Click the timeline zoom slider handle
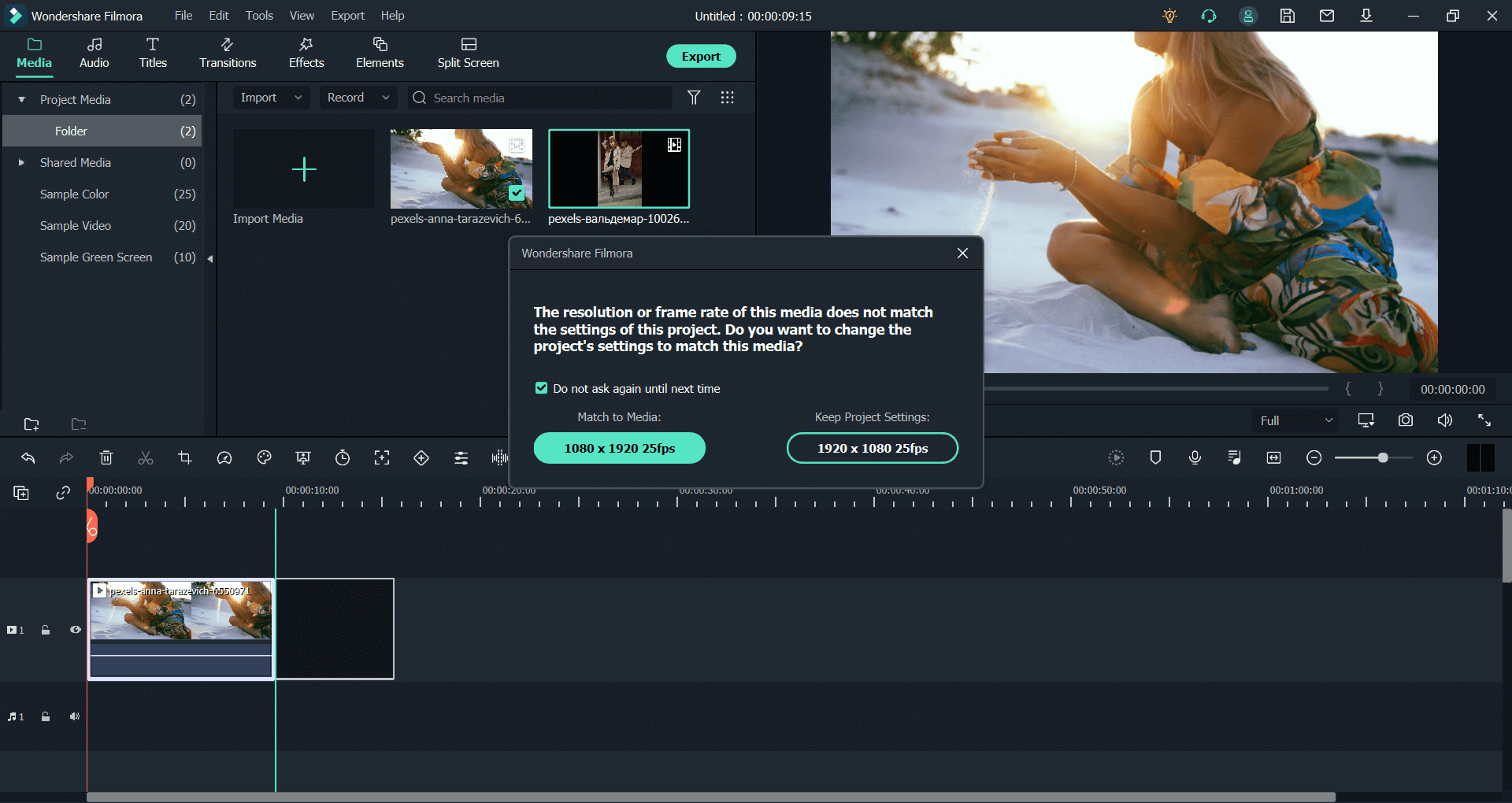 pos(1383,457)
